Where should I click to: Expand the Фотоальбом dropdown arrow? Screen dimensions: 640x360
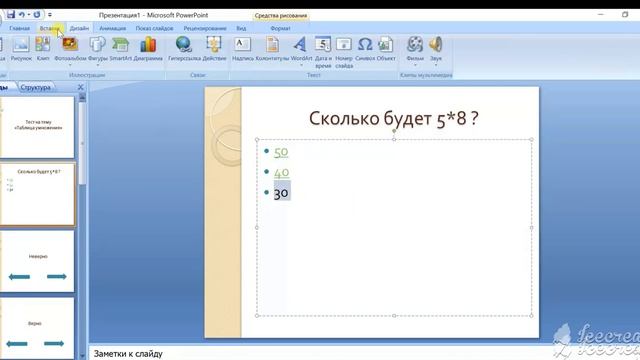[70, 64]
